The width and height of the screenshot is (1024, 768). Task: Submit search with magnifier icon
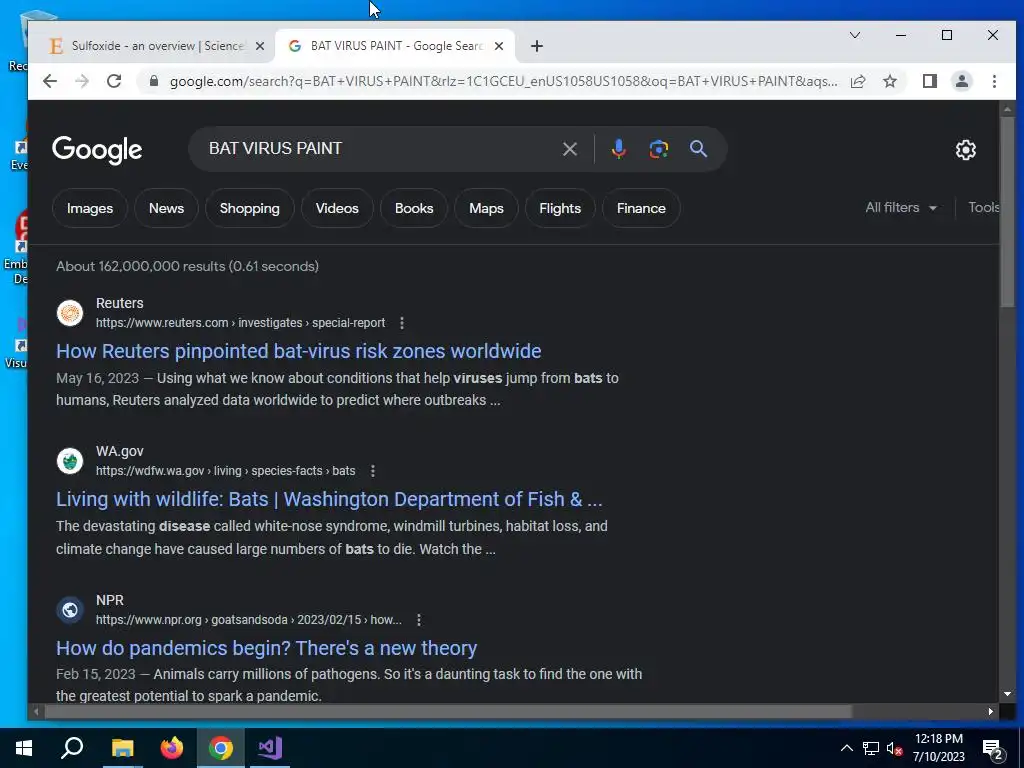(x=698, y=149)
